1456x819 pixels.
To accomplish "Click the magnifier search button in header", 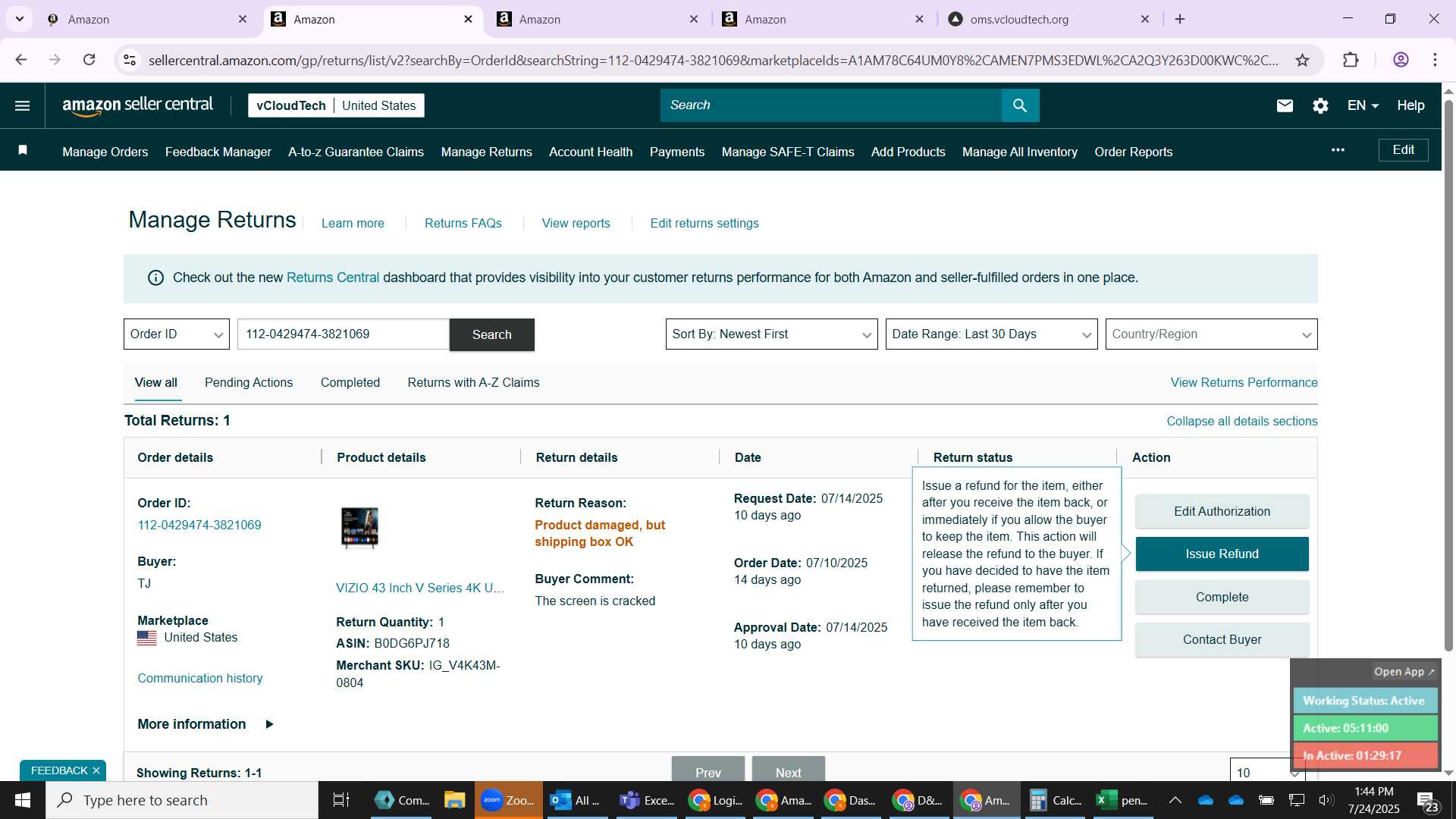I will click(x=1020, y=105).
